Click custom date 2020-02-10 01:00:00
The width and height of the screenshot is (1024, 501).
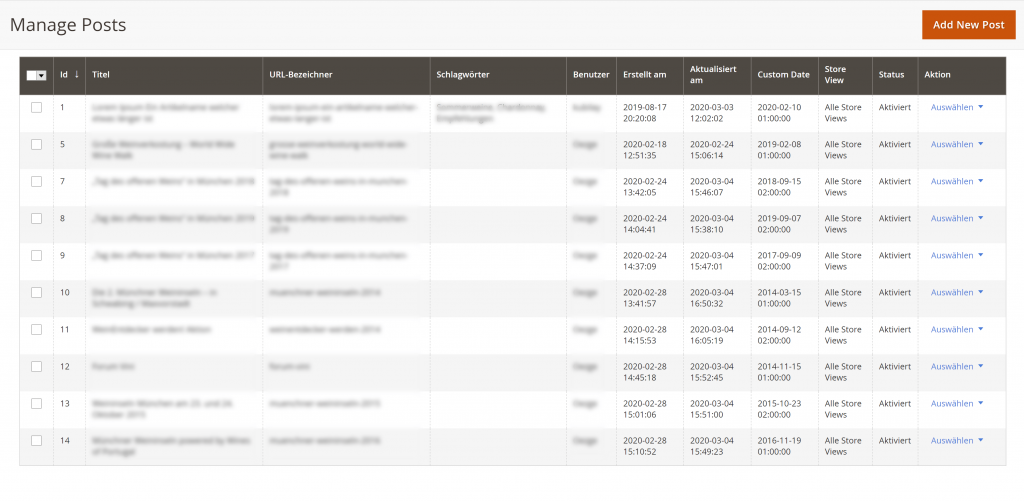pos(779,113)
